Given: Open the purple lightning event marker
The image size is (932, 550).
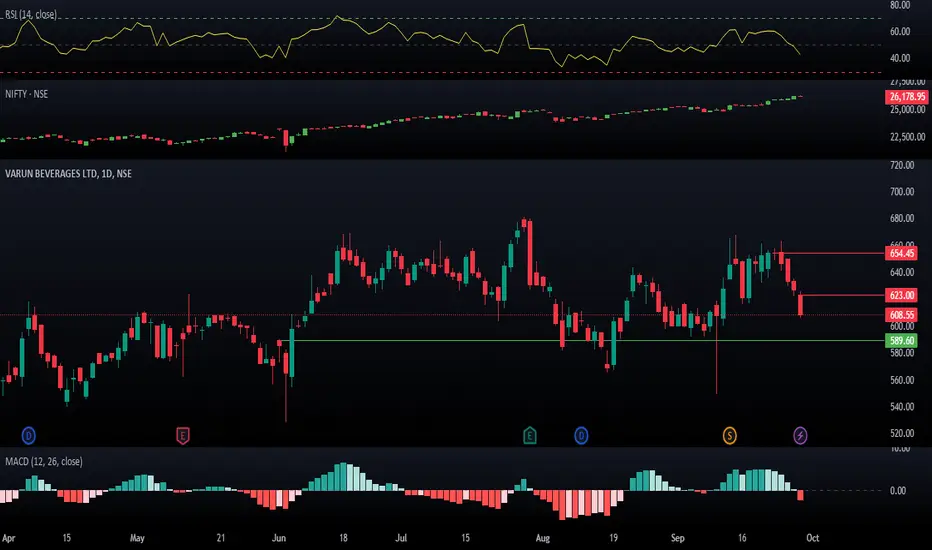Looking at the screenshot, I should (x=801, y=436).
